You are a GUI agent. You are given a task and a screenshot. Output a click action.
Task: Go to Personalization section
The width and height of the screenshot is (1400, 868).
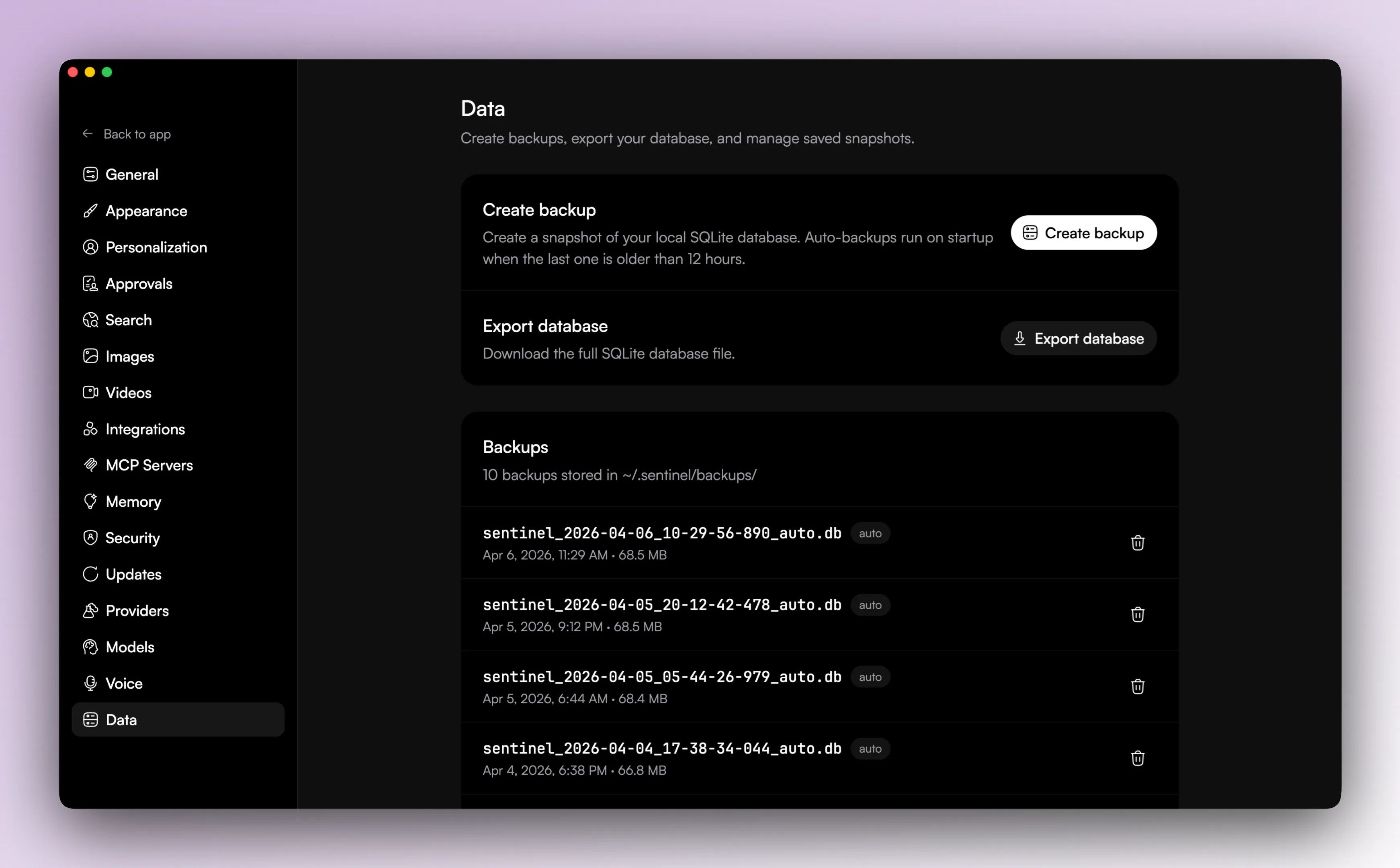coord(178,248)
